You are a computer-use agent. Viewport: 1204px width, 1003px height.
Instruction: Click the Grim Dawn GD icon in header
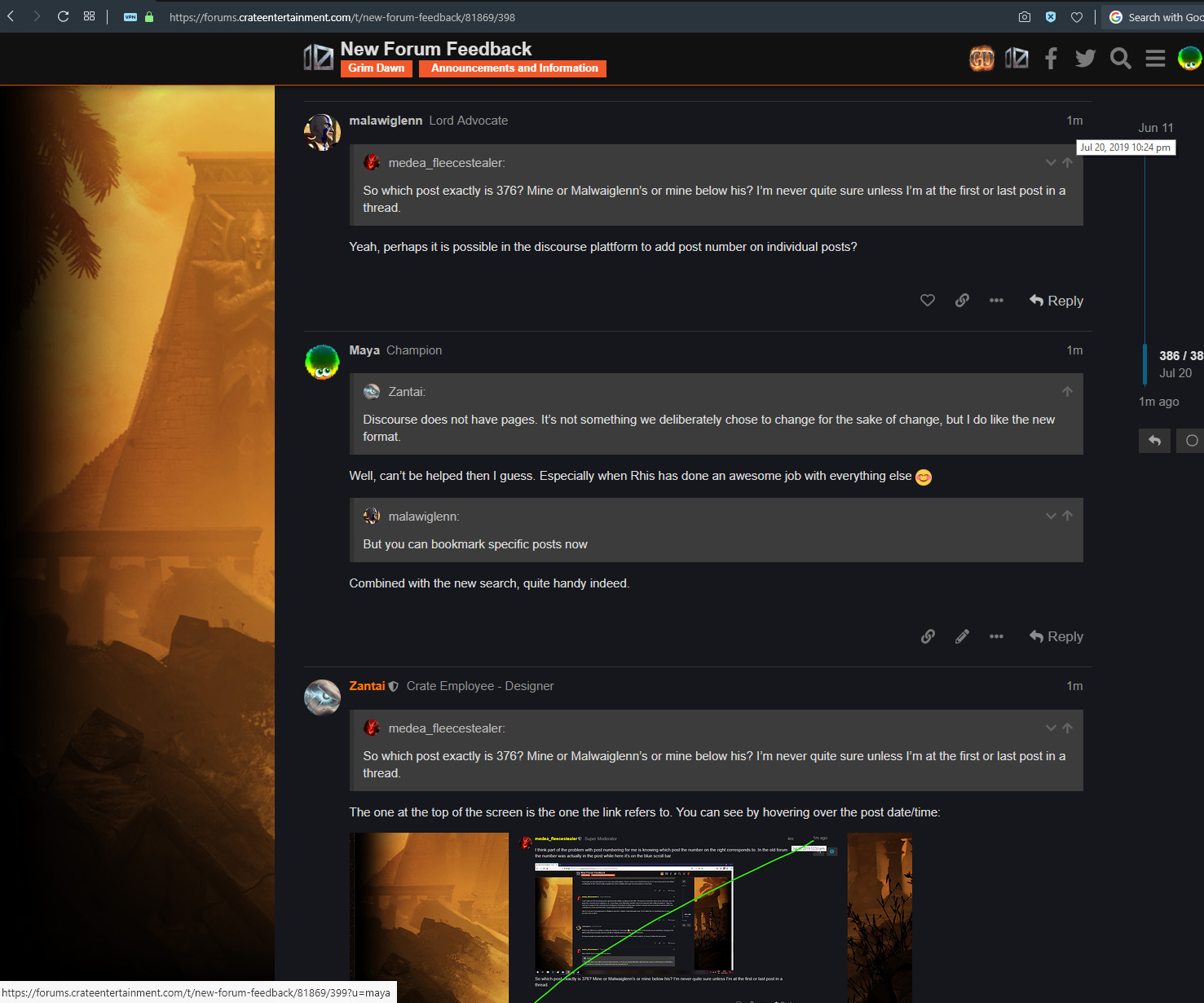[981, 58]
